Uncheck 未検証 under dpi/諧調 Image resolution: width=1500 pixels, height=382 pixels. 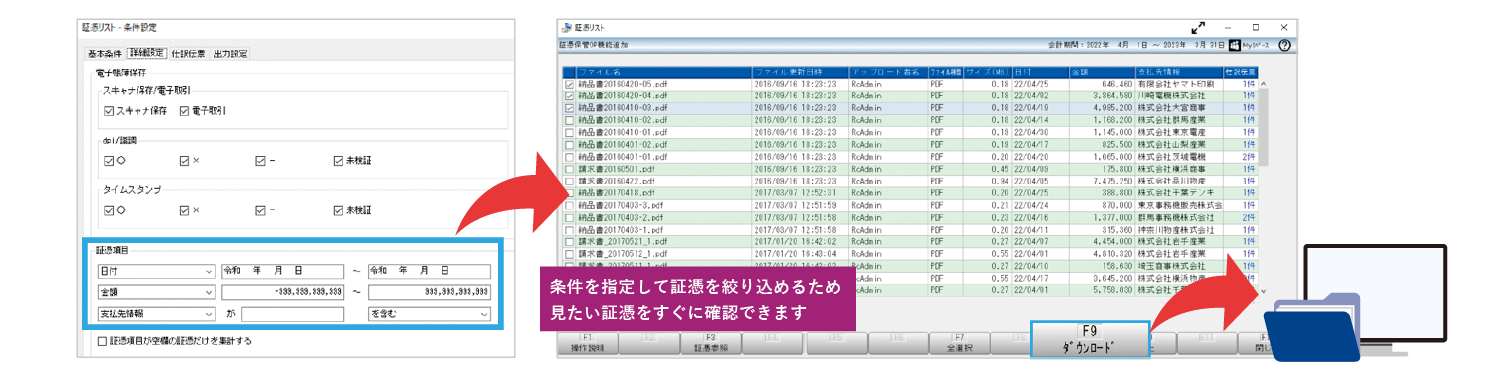(x=338, y=160)
